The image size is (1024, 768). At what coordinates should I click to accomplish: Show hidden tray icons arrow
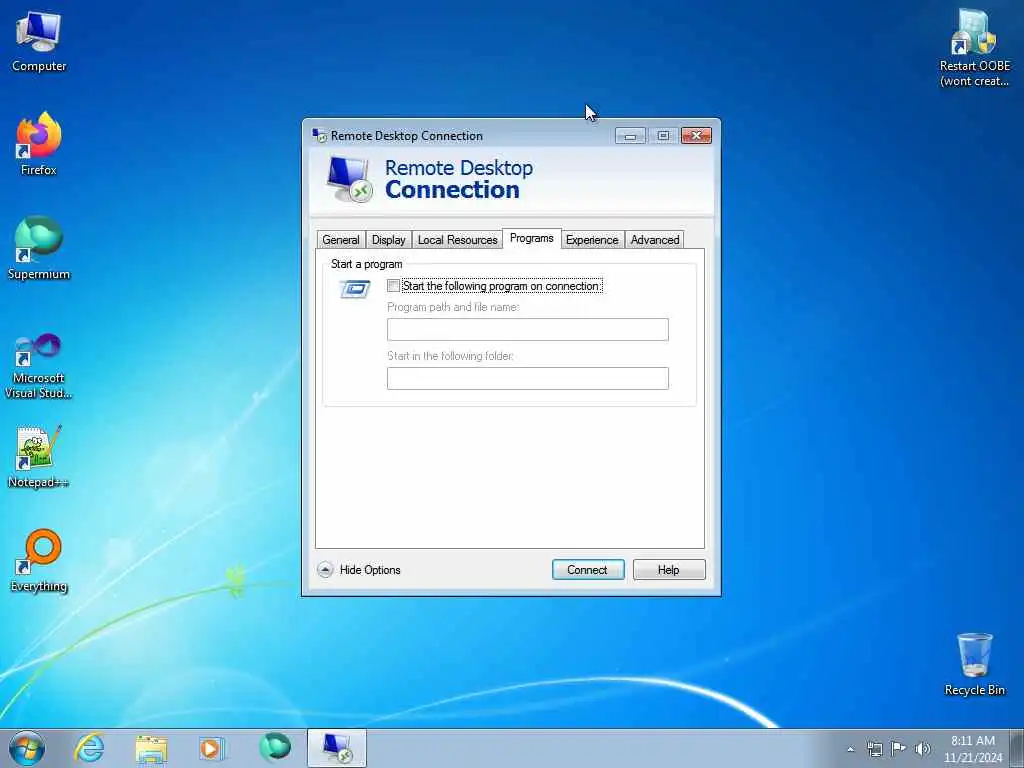850,749
